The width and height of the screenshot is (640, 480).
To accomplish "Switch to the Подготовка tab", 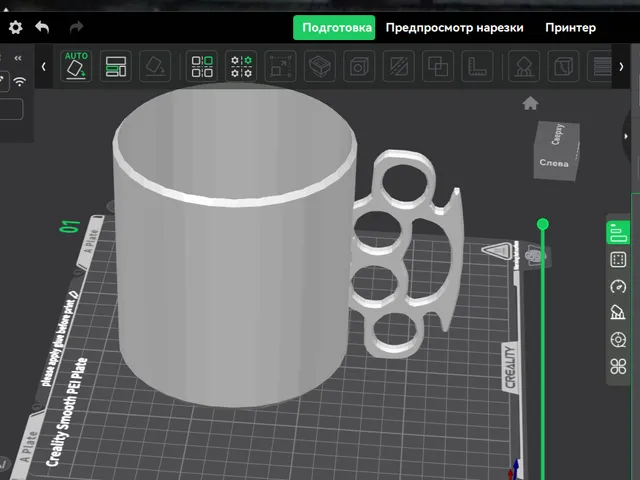I will click(334, 27).
